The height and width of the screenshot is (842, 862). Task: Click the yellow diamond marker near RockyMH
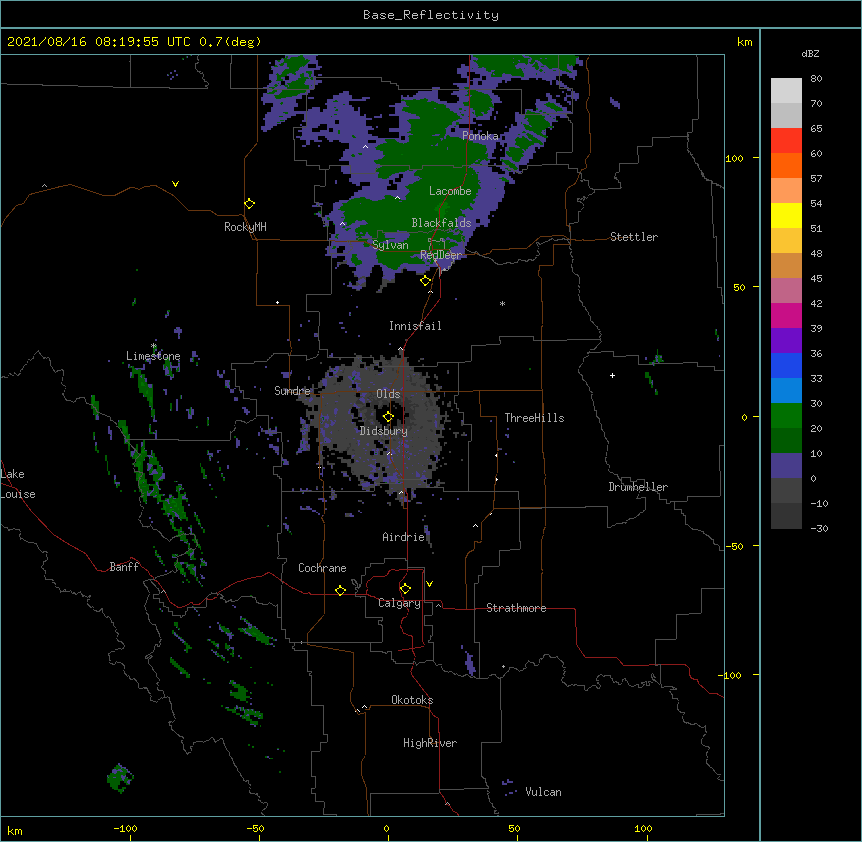pyautogui.click(x=249, y=204)
